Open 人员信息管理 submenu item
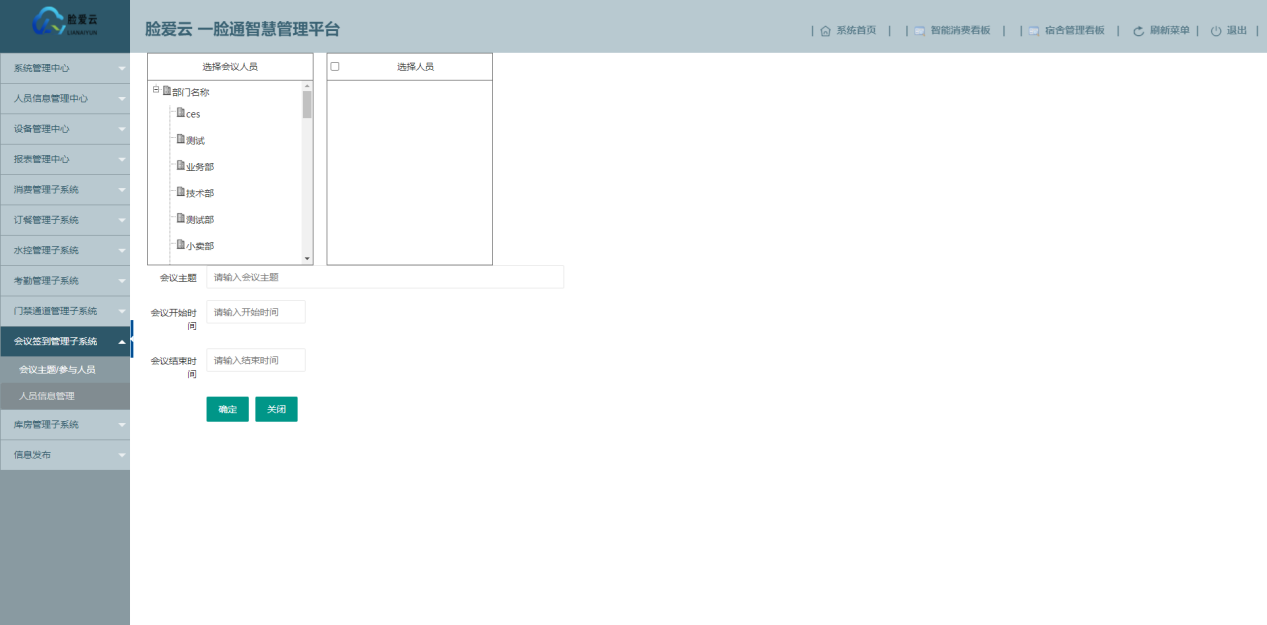The height and width of the screenshot is (625, 1267). [x=65, y=396]
